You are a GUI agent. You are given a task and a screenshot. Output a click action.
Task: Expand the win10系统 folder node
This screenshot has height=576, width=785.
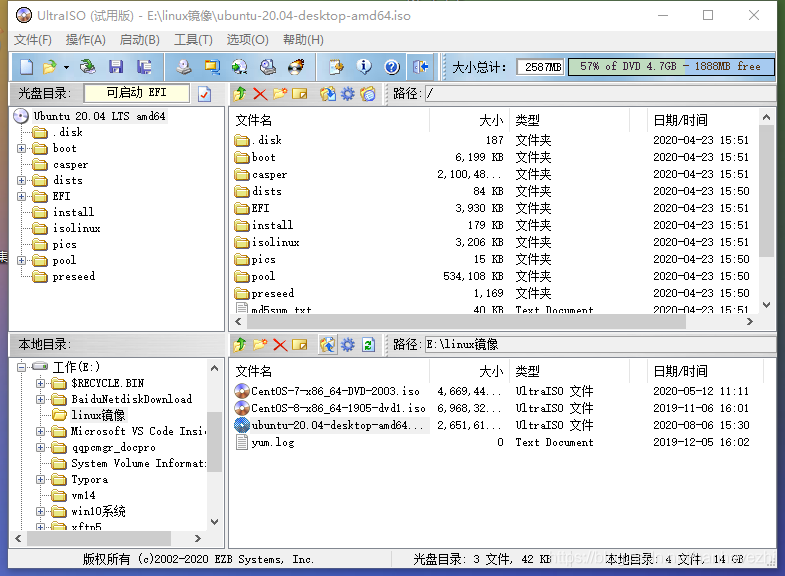41,511
